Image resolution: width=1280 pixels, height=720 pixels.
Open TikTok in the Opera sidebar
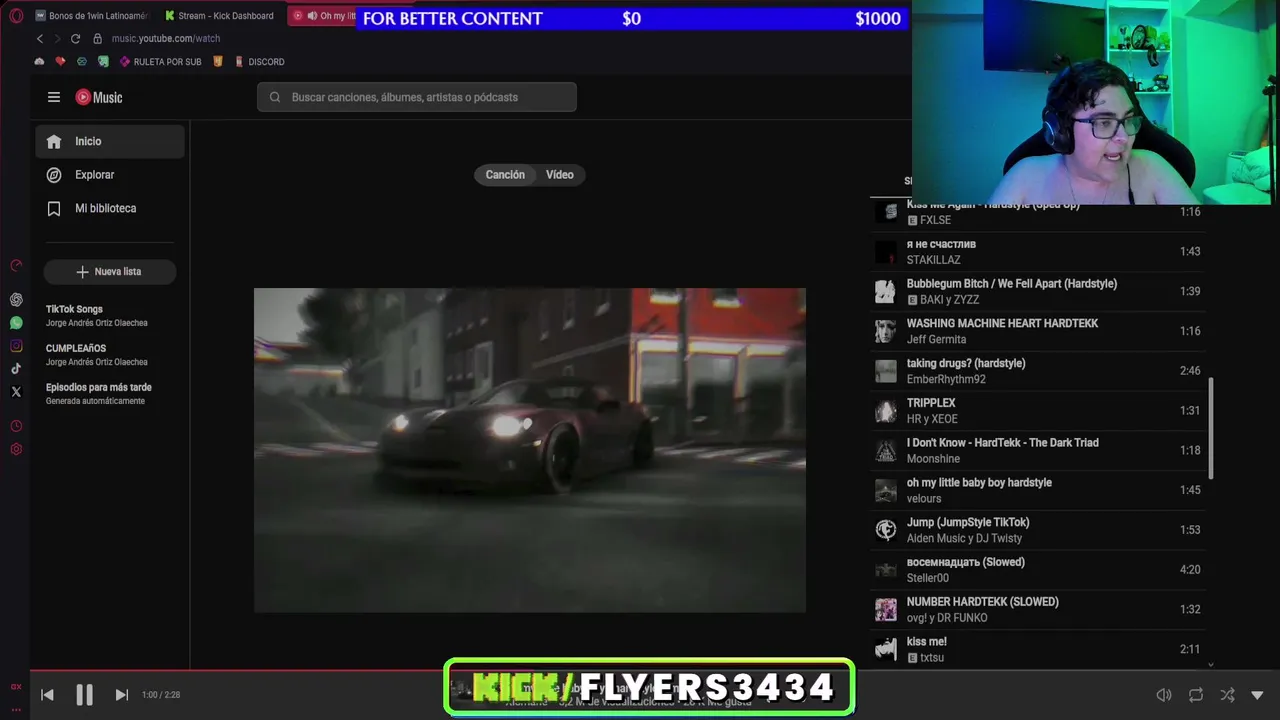pyautogui.click(x=16, y=369)
